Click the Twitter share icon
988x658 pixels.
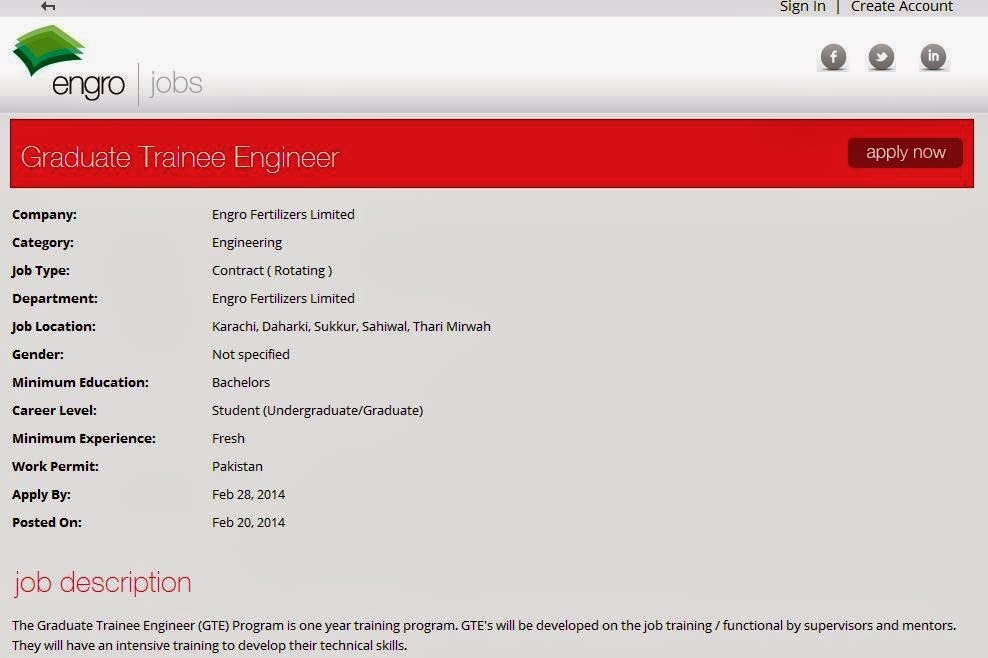[881, 57]
